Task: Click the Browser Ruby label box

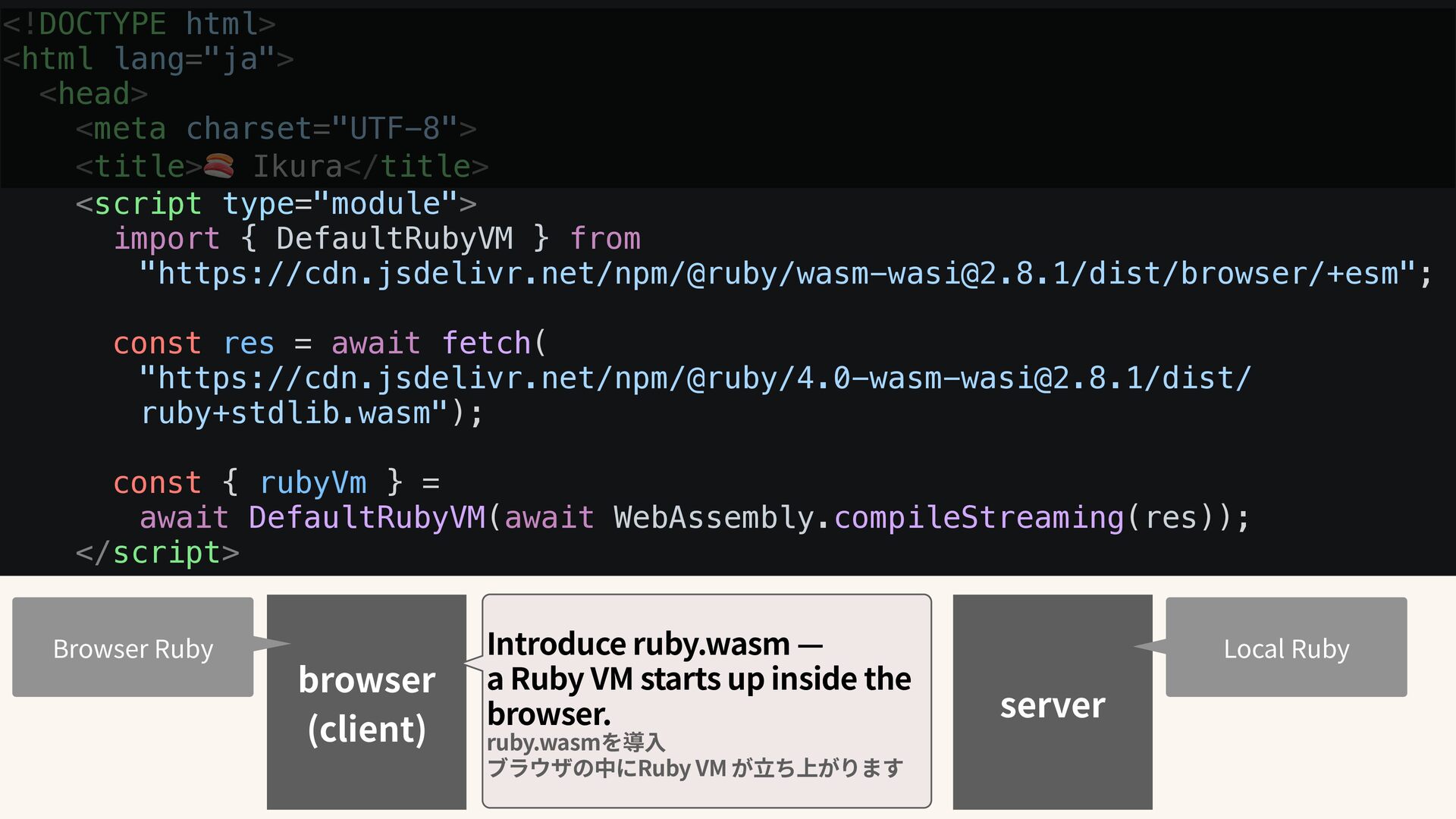Action: [133, 648]
